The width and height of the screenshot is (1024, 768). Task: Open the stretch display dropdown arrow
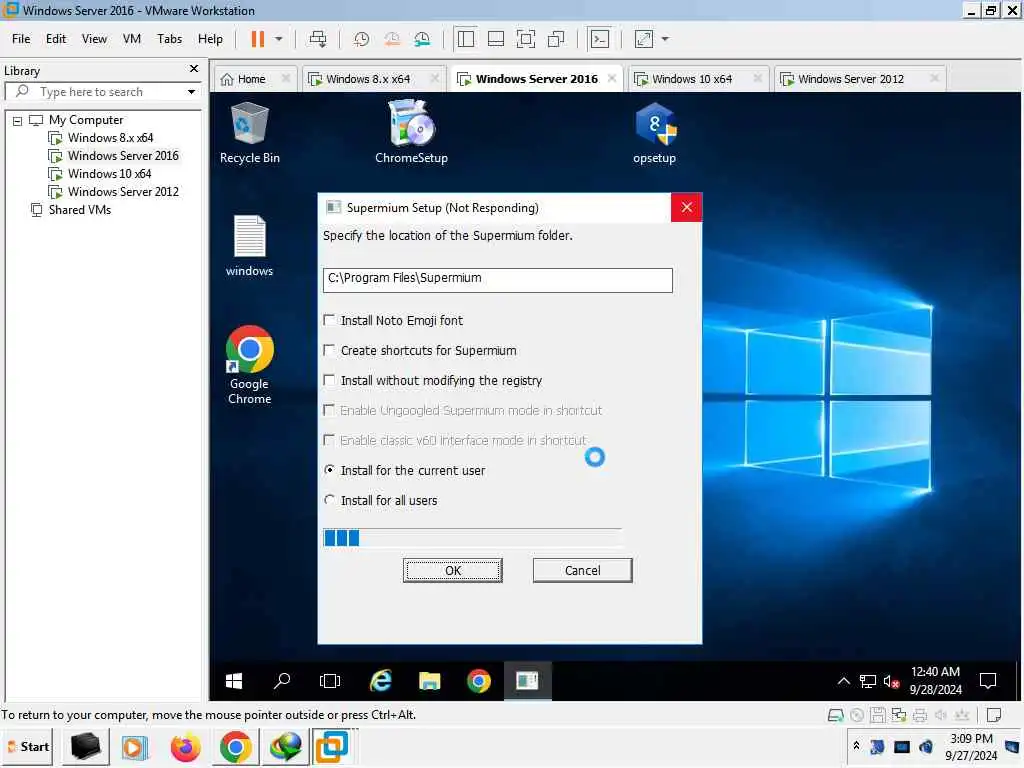[665, 39]
